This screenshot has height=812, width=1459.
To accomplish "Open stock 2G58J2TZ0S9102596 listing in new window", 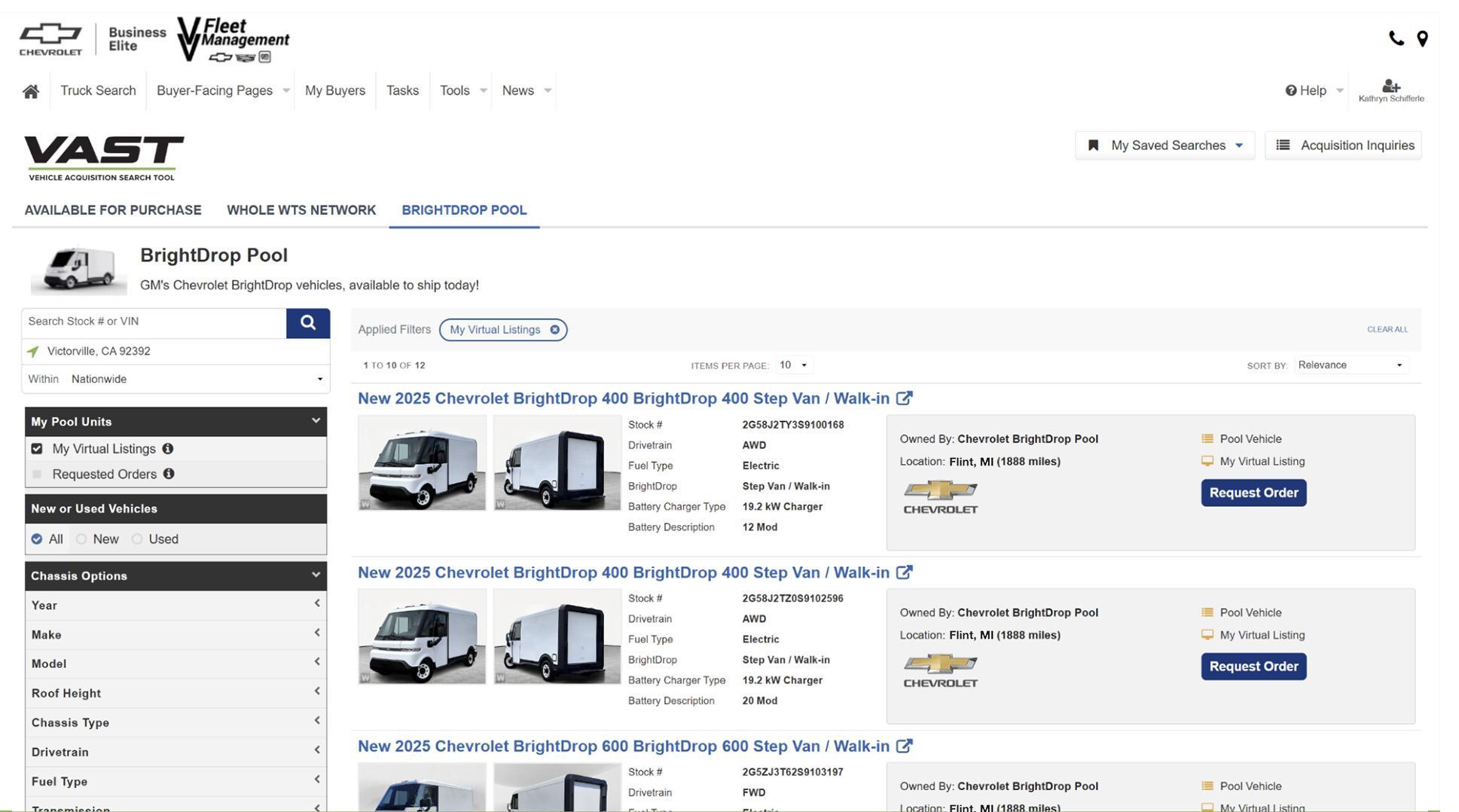I will (904, 572).
